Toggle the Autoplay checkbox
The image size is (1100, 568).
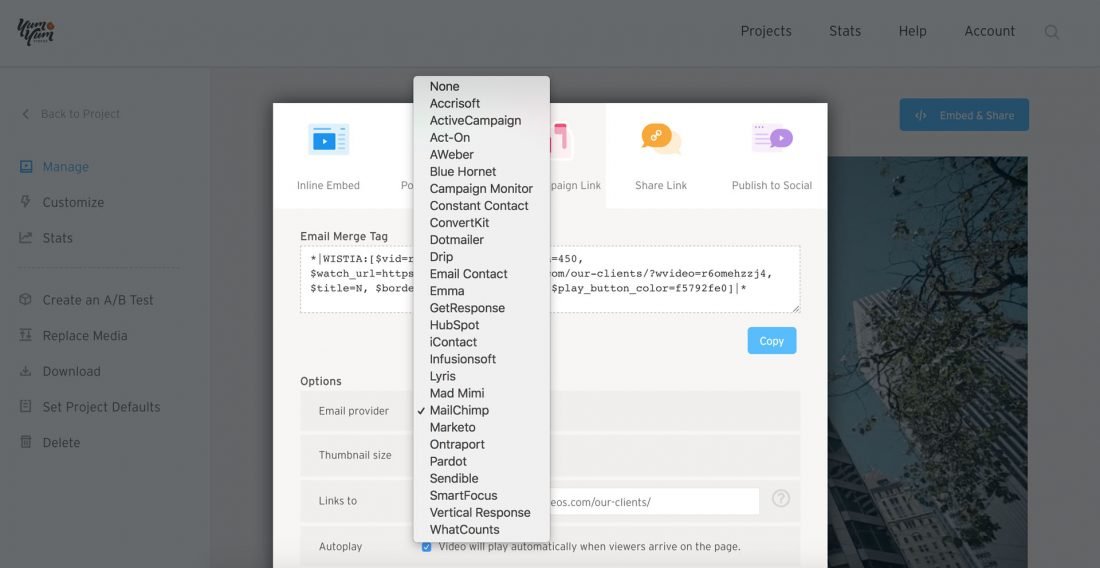[x=427, y=547]
